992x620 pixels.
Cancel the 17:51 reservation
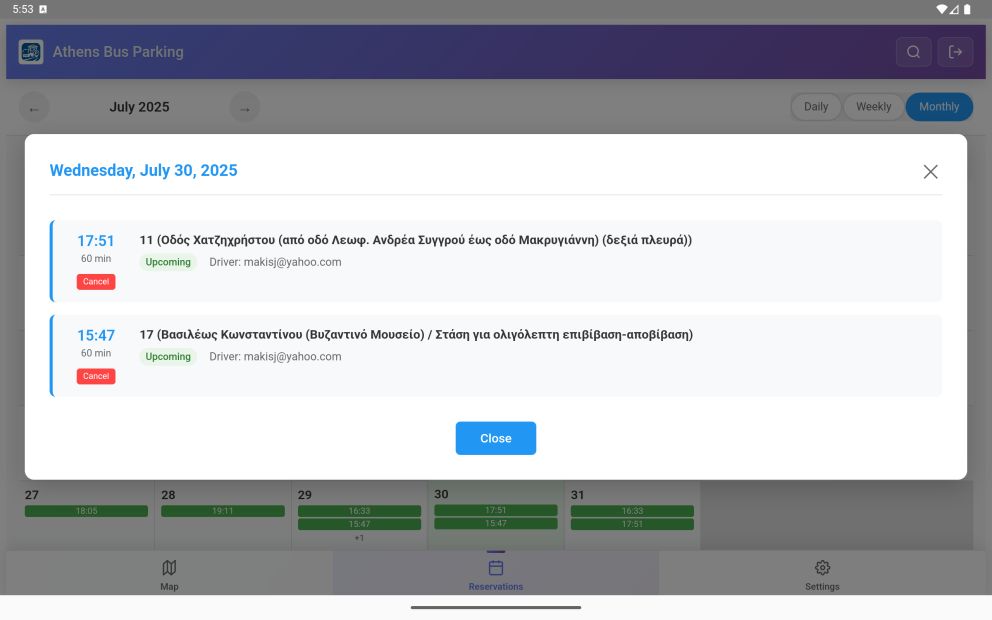pos(96,282)
